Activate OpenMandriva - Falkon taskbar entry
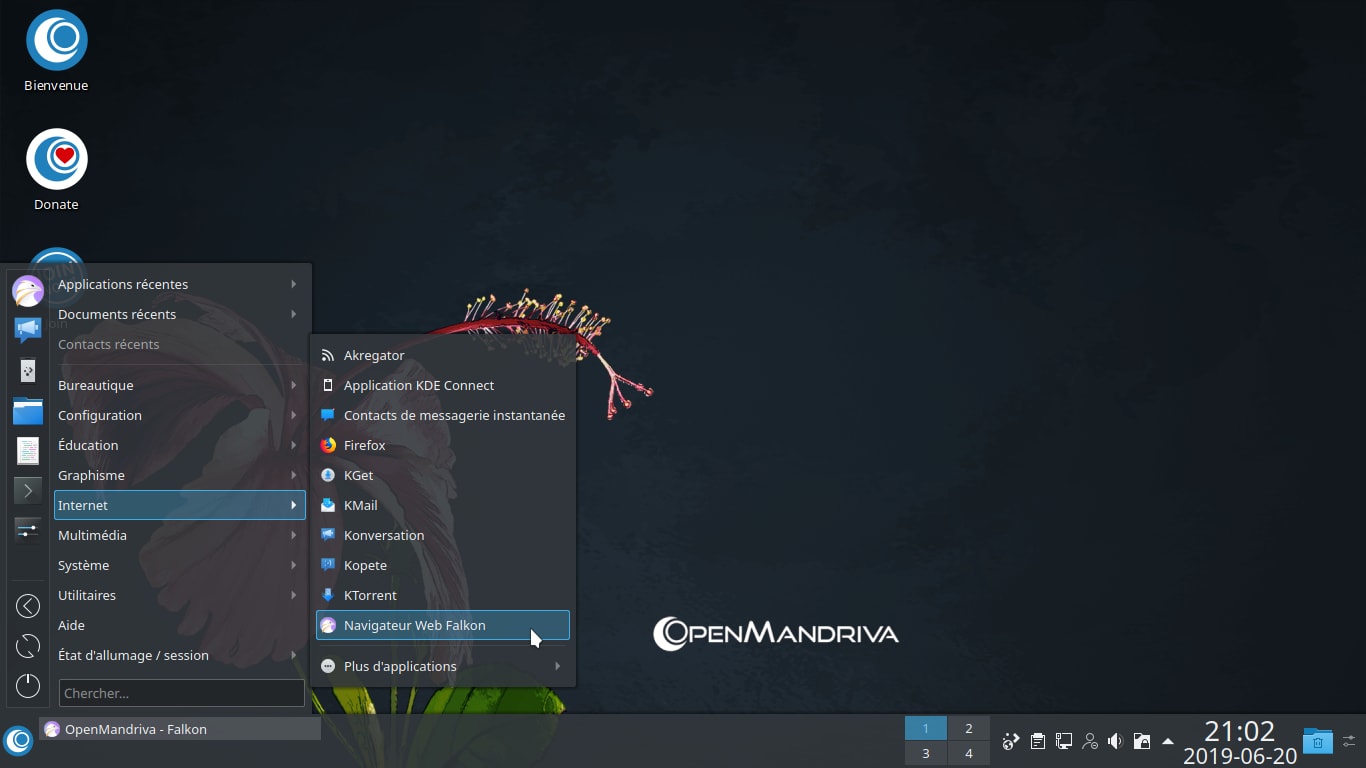 (x=180, y=729)
